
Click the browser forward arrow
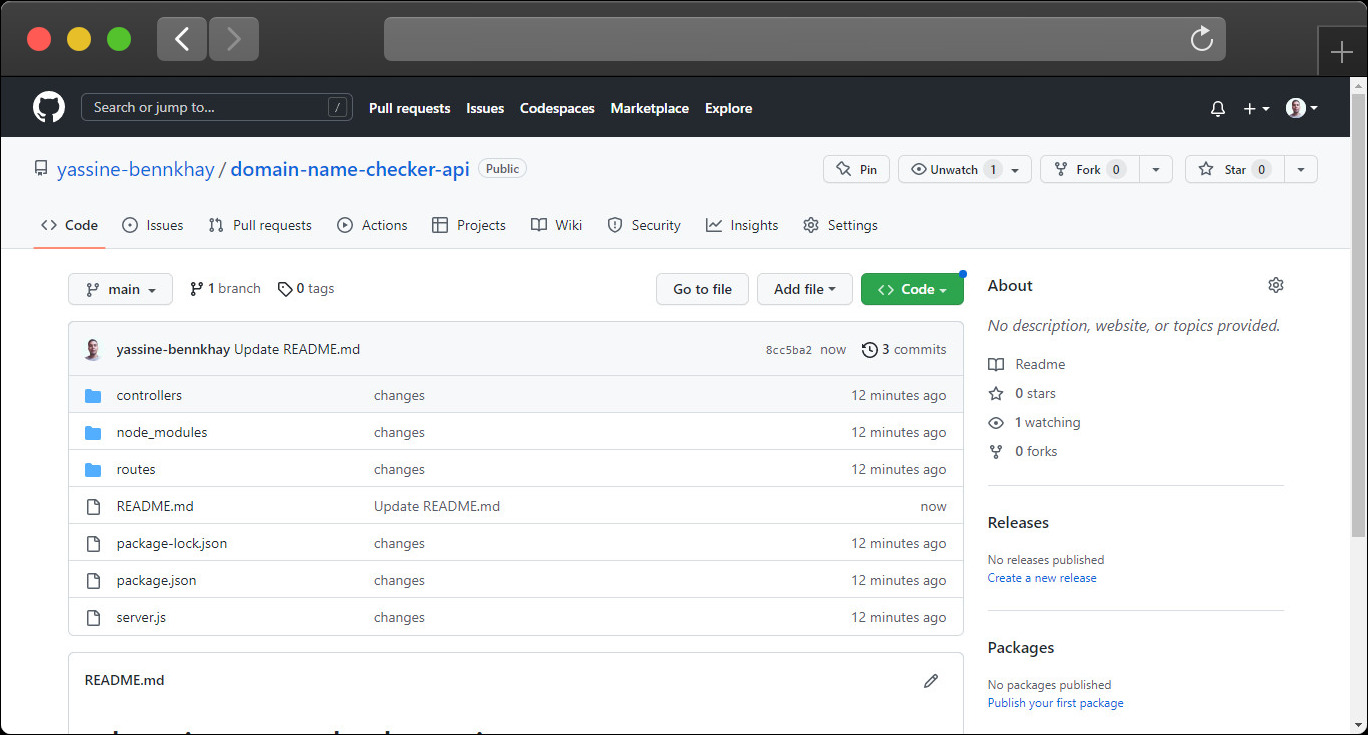tap(234, 39)
